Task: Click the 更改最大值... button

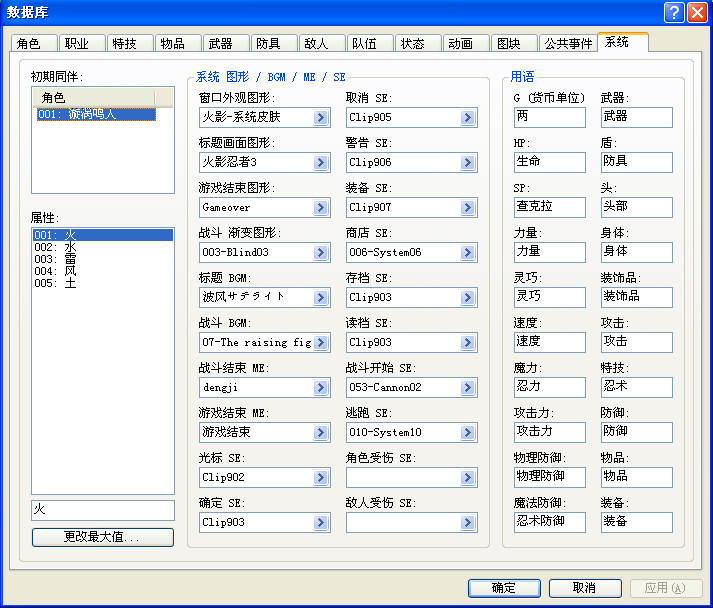Action: (103, 537)
